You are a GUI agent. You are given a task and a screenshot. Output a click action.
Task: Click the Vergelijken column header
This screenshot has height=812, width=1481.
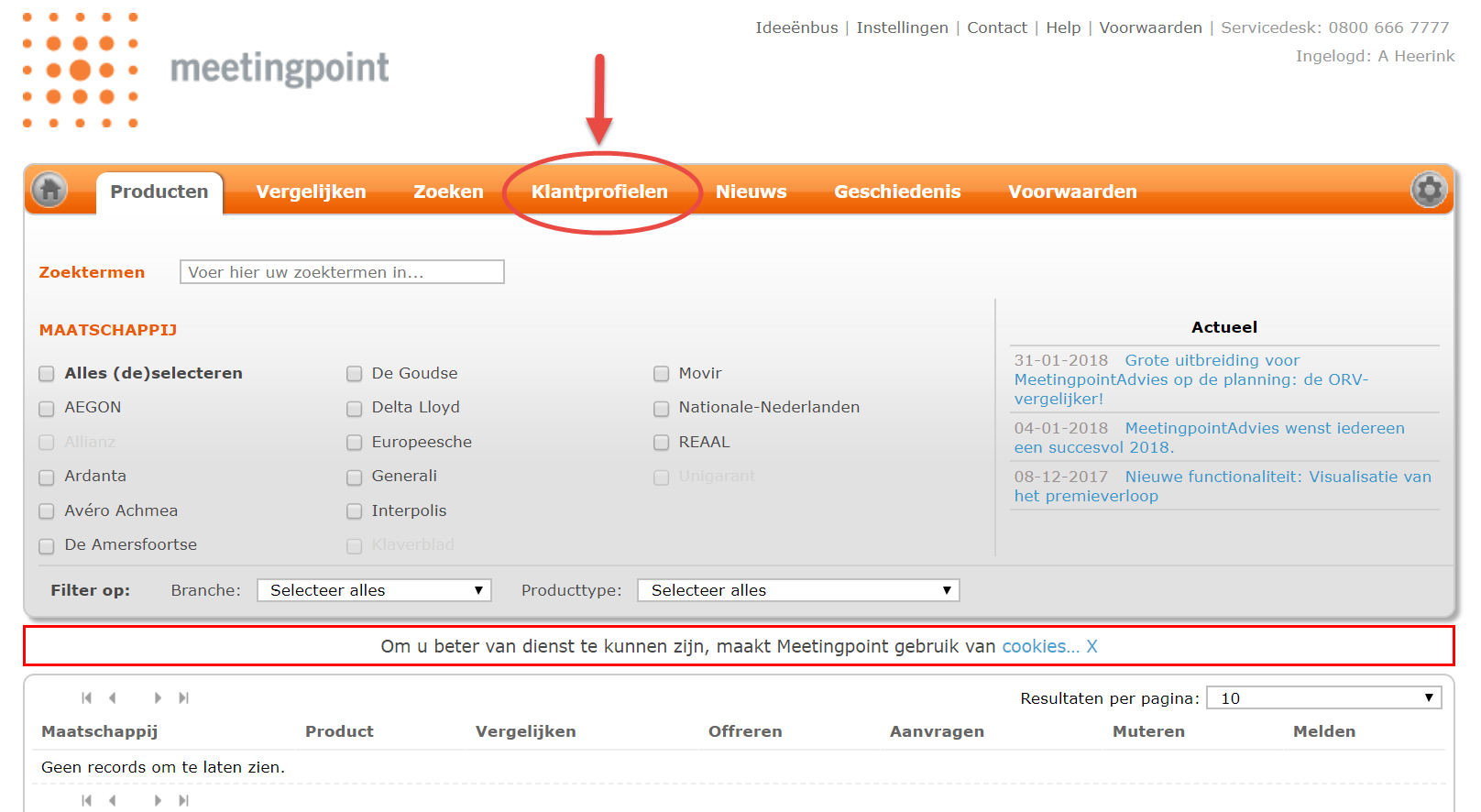tap(526, 731)
